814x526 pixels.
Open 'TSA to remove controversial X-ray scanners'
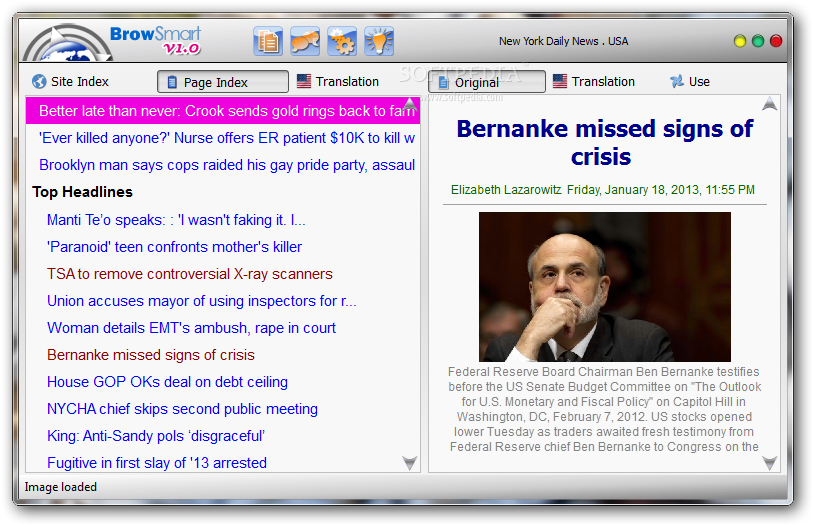[189, 274]
